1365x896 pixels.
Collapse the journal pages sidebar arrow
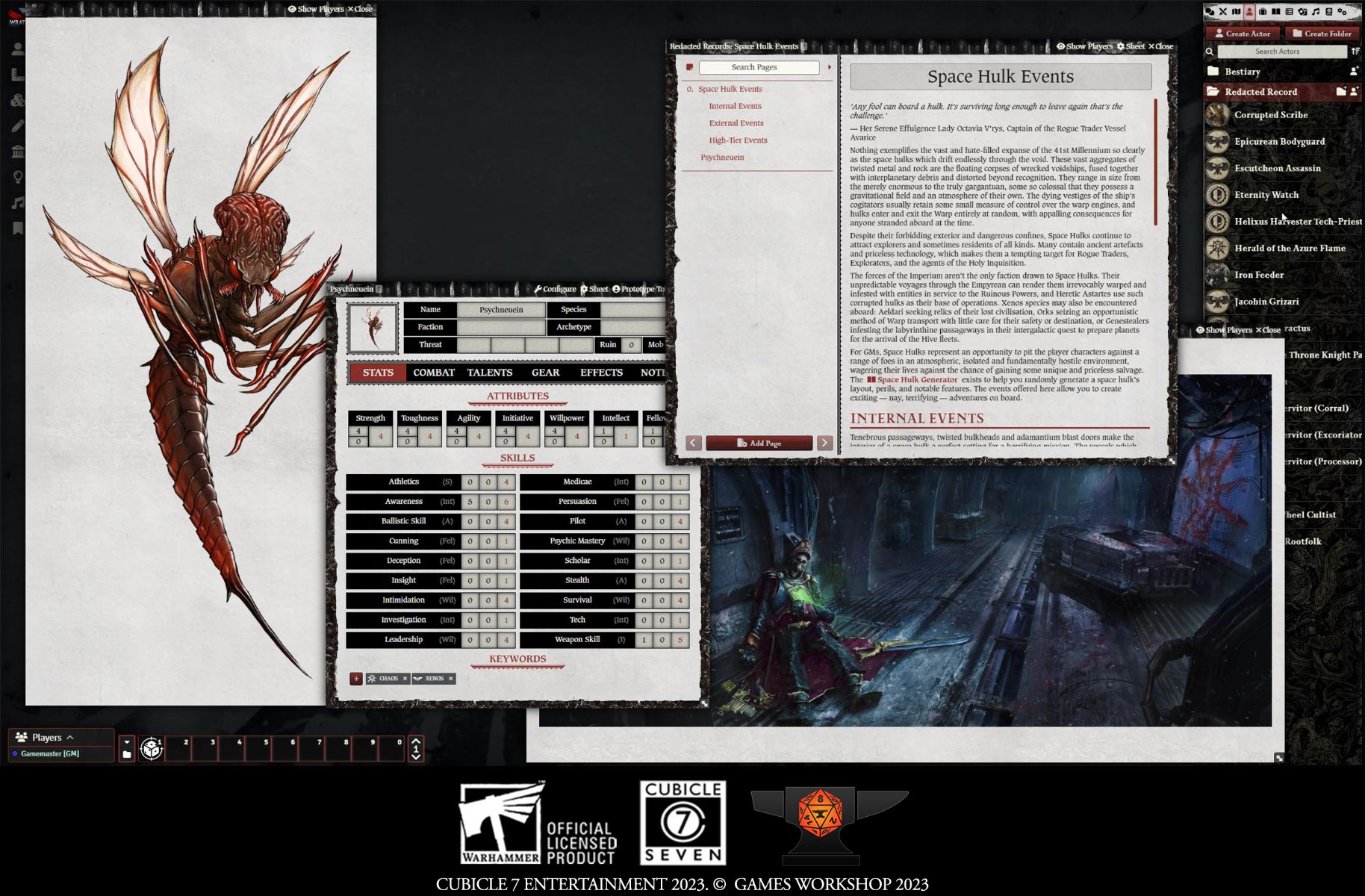click(829, 67)
